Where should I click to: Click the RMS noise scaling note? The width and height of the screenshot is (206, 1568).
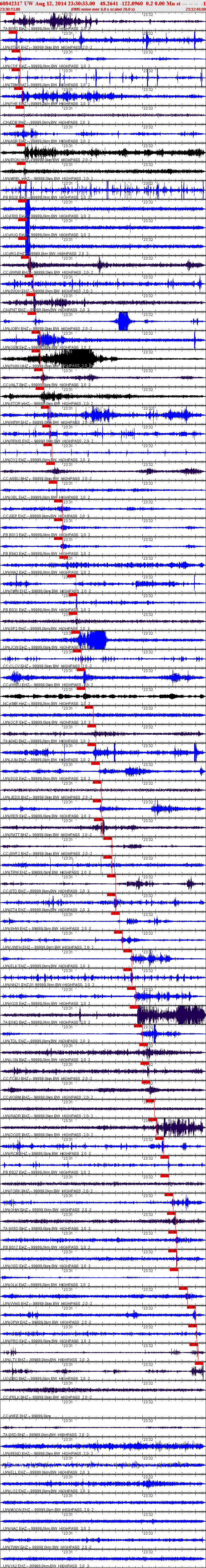[x=103, y=9]
